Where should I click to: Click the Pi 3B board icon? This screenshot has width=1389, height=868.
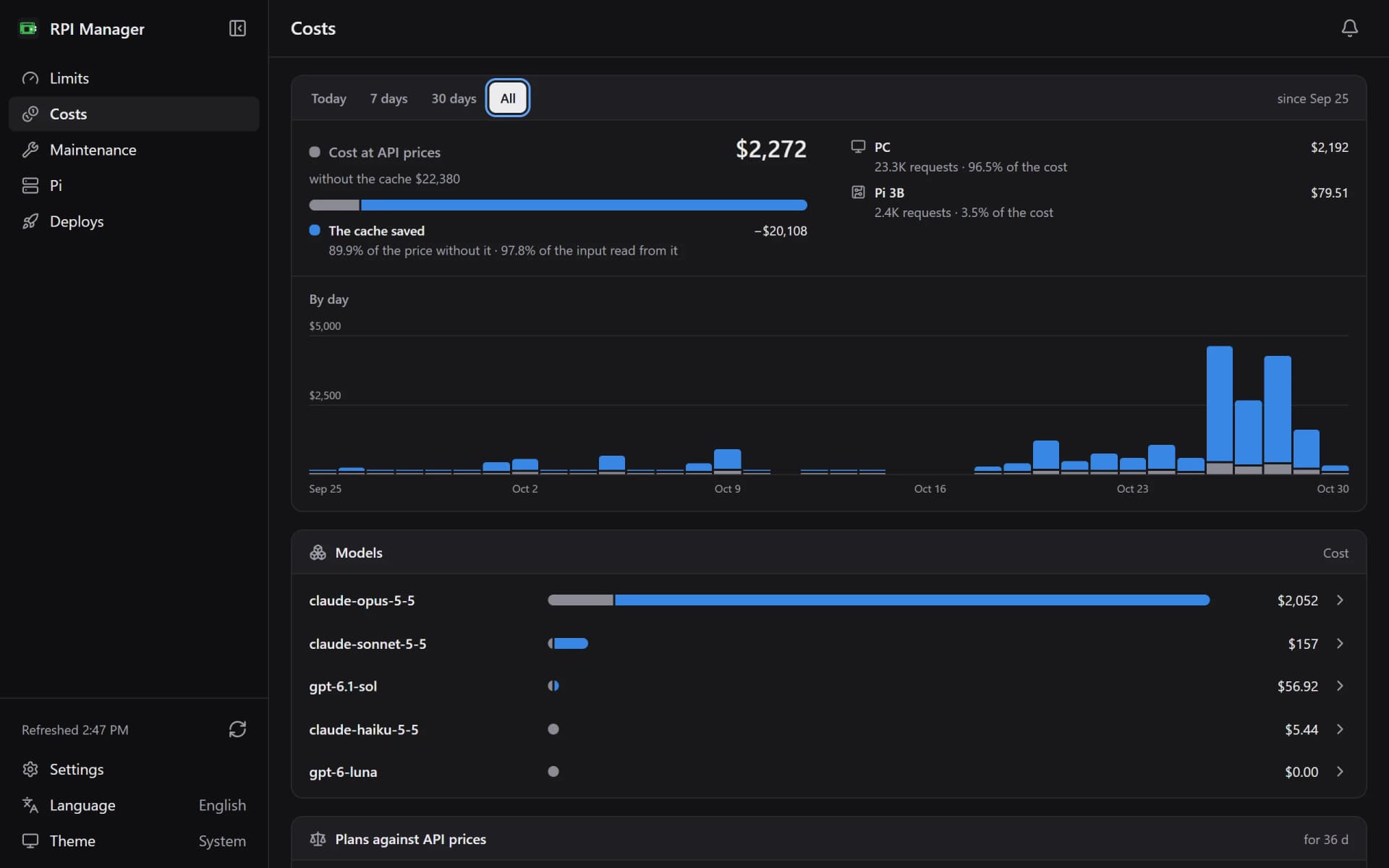click(x=858, y=192)
